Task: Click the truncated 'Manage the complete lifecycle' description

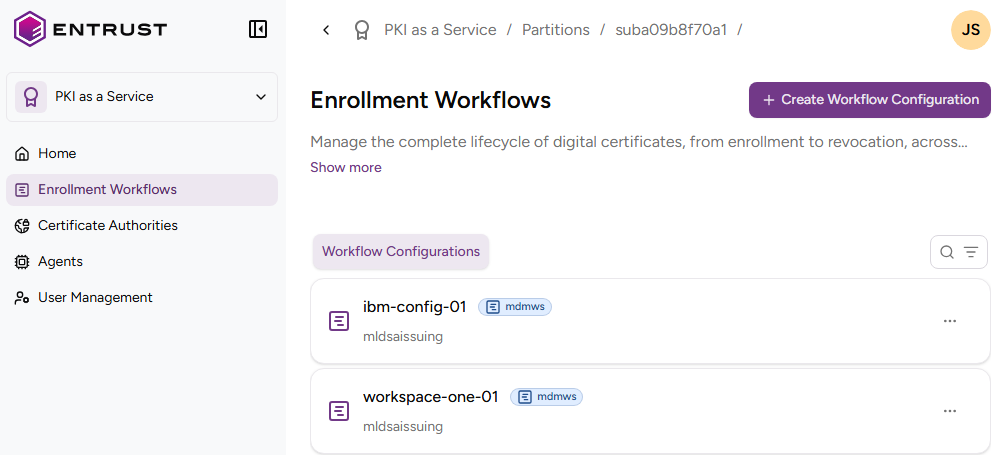Action: tap(639, 142)
